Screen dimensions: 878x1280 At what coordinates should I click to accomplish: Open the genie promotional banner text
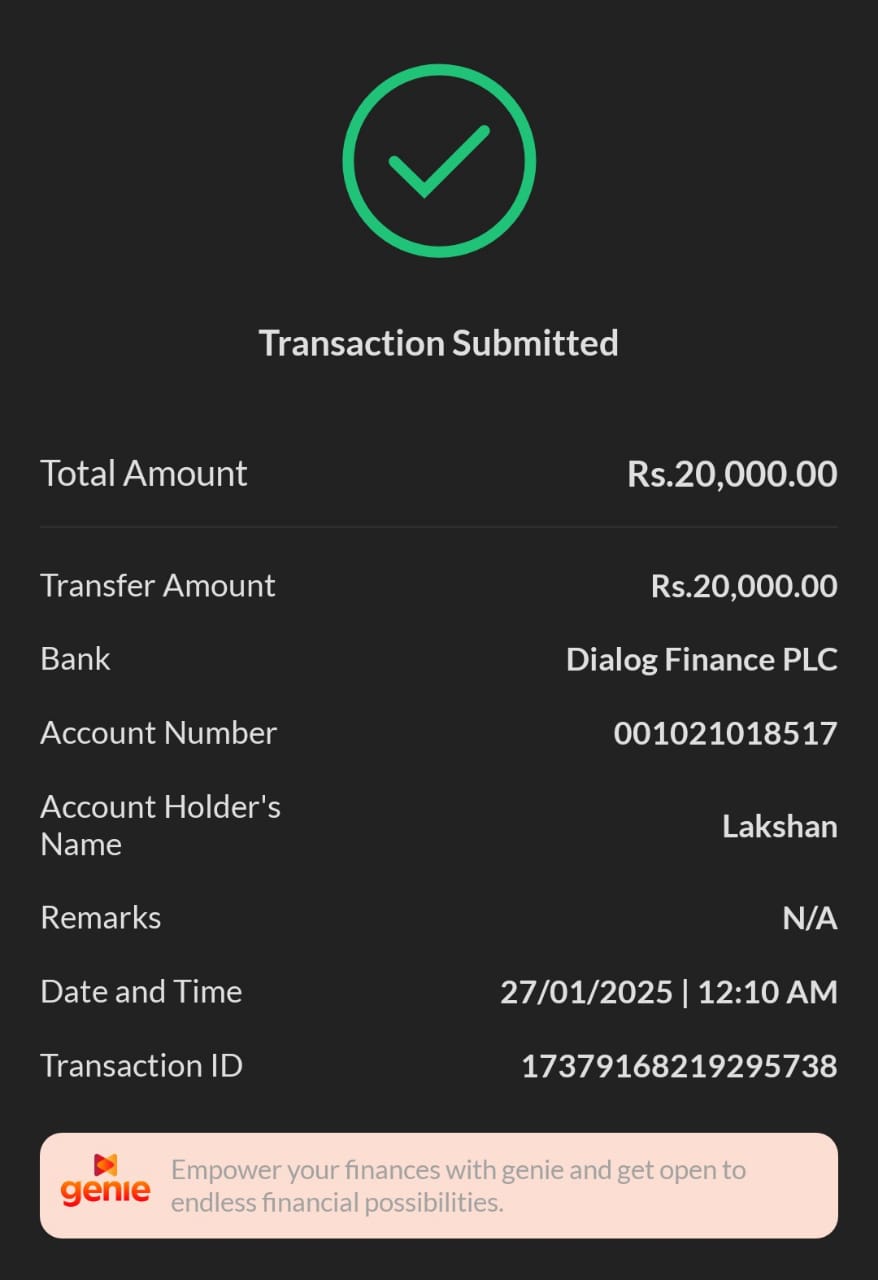click(458, 1186)
